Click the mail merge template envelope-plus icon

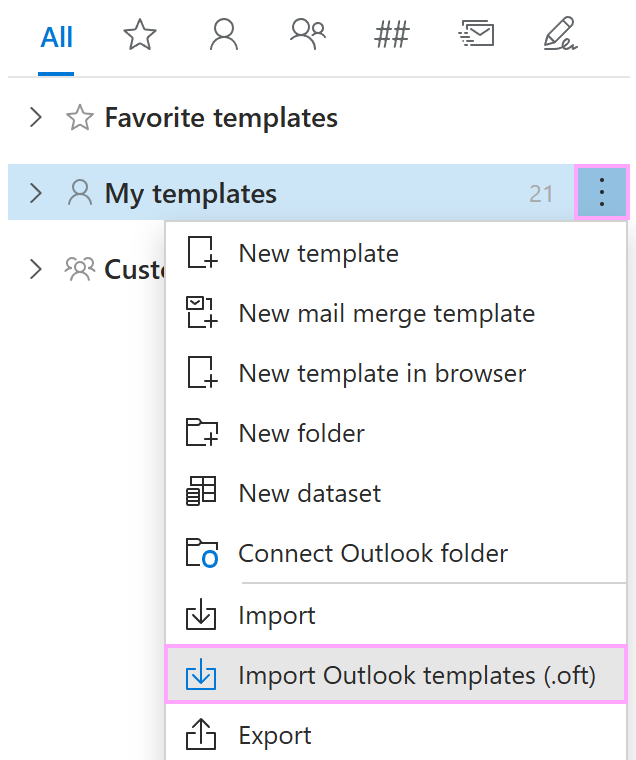point(202,313)
